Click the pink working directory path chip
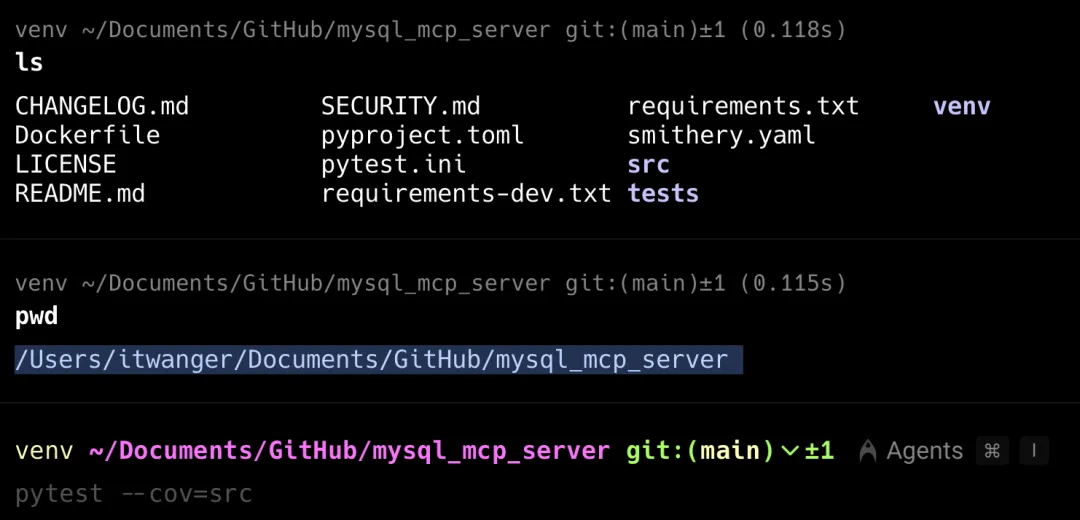The image size is (1080, 520). [x=349, y=451]
